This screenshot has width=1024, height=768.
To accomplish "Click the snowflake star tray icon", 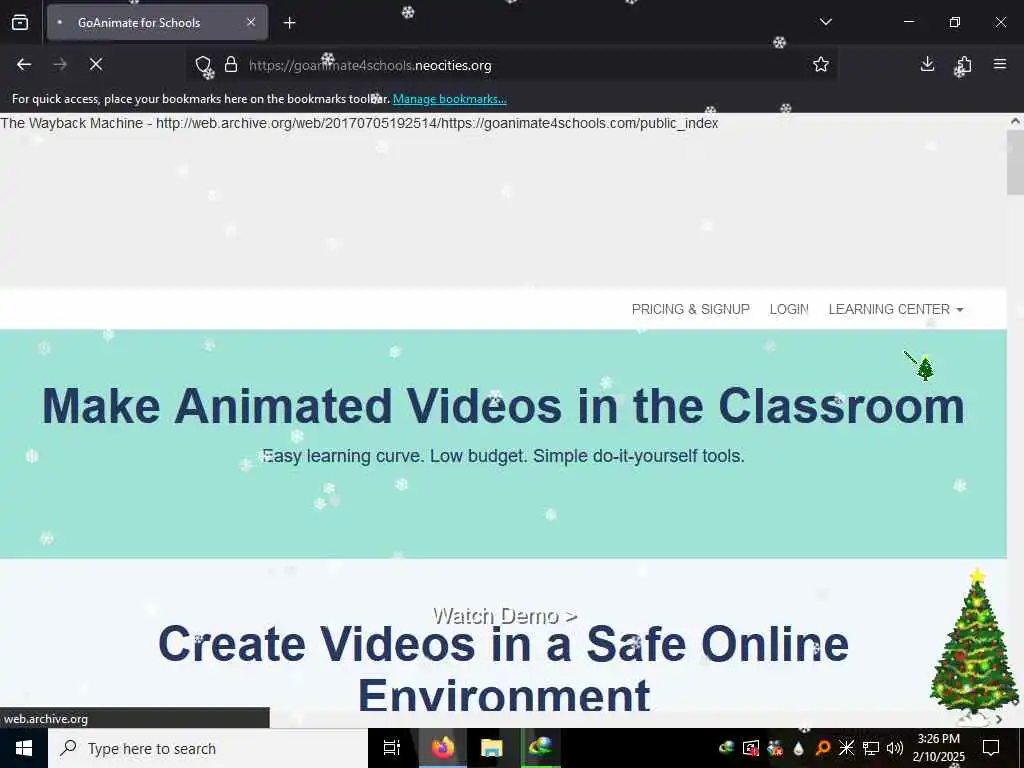I will (846, 748).
